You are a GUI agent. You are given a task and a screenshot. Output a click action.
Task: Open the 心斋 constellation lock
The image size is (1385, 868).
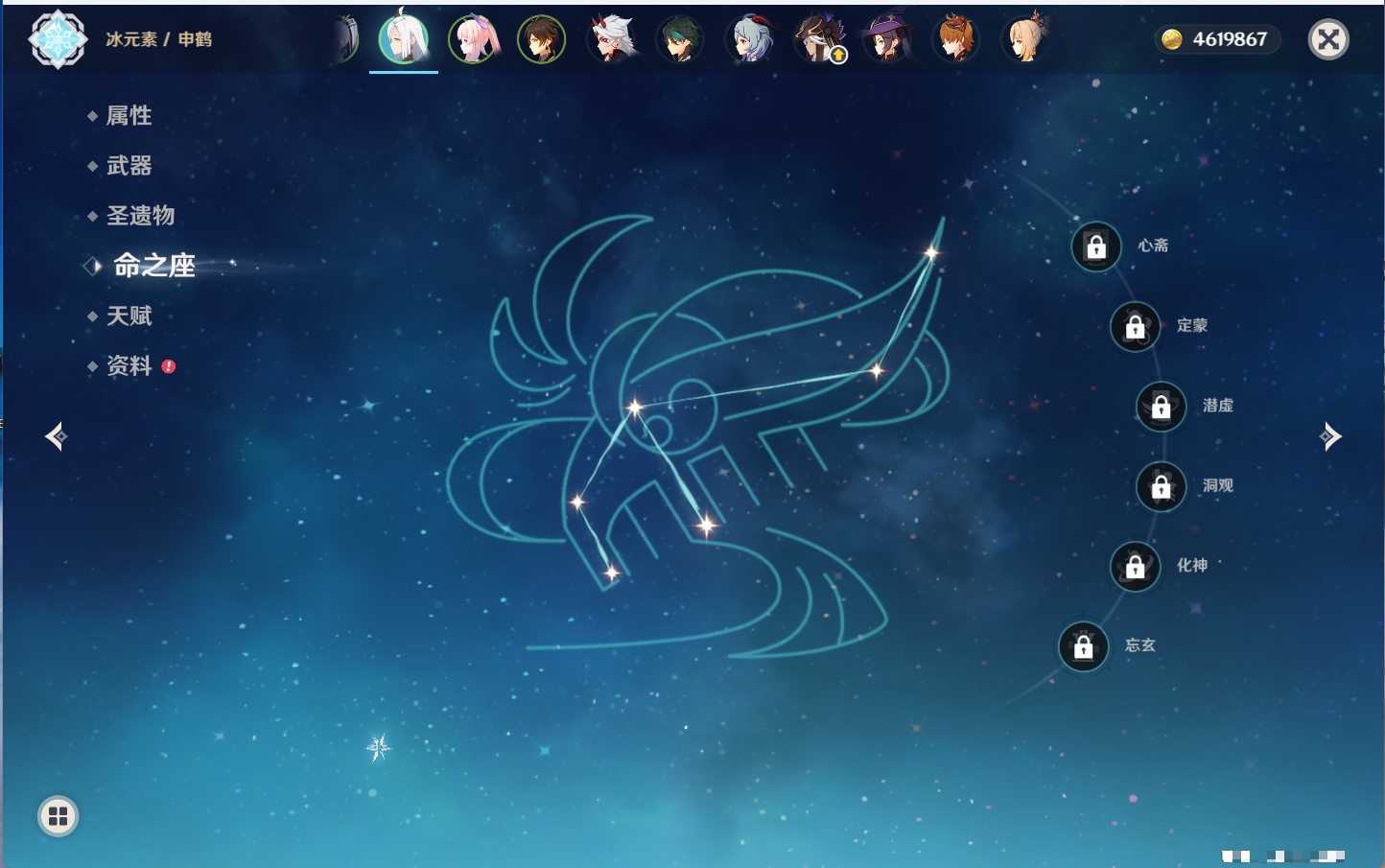coord(1096,246)
